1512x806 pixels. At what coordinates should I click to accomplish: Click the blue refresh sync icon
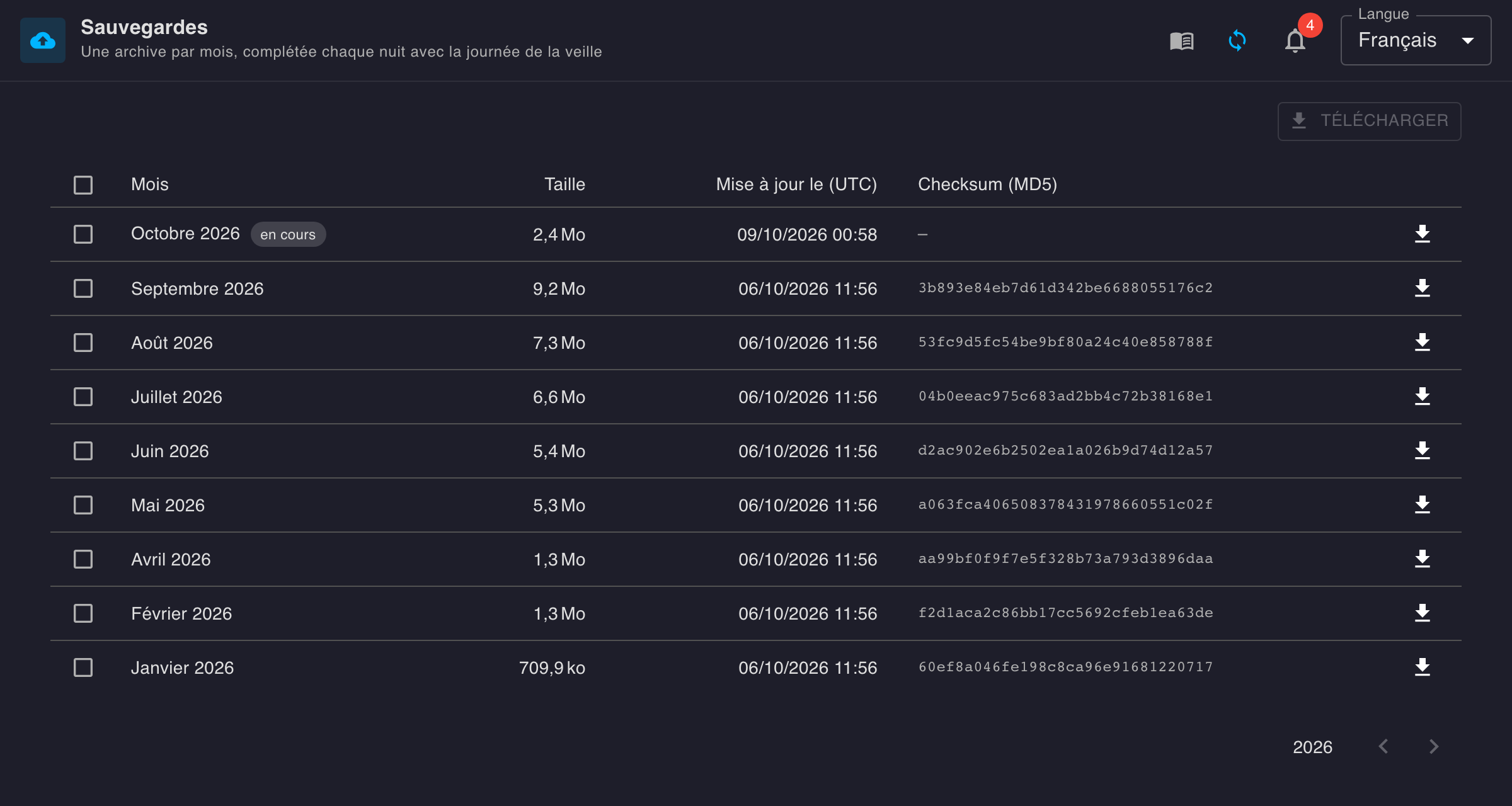click(1237, 41)
